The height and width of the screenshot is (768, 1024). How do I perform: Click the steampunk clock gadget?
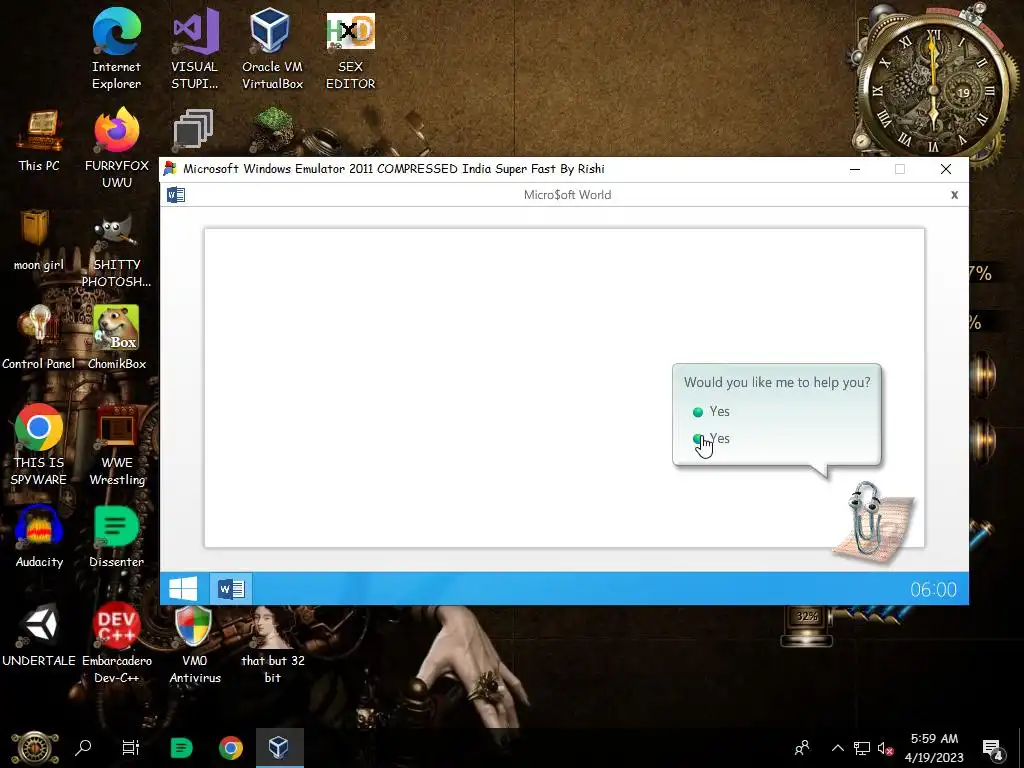tap(934, 91)
